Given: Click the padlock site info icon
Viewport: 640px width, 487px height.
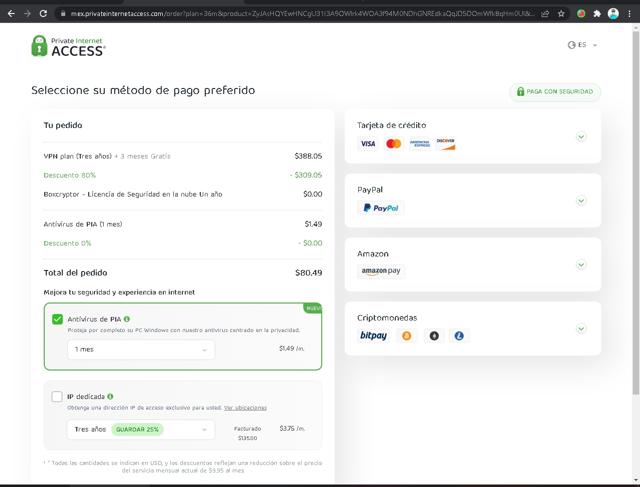Looking at the screenshot, I should 63,13.
